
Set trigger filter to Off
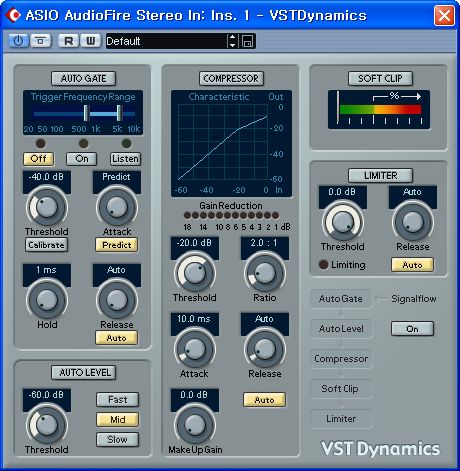pos(39,159)
